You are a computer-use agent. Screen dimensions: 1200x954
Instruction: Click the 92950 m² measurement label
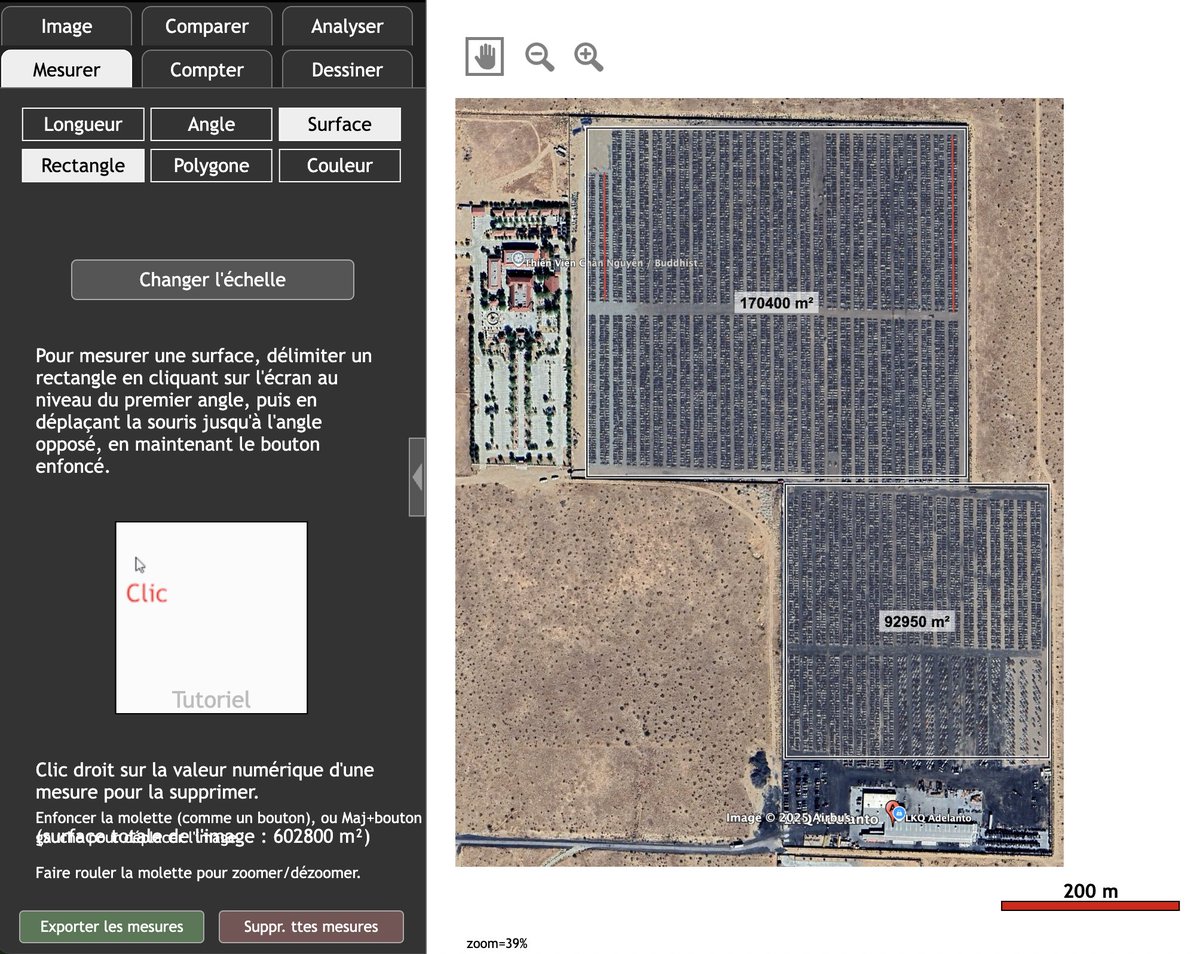click(x=916, y=621)
